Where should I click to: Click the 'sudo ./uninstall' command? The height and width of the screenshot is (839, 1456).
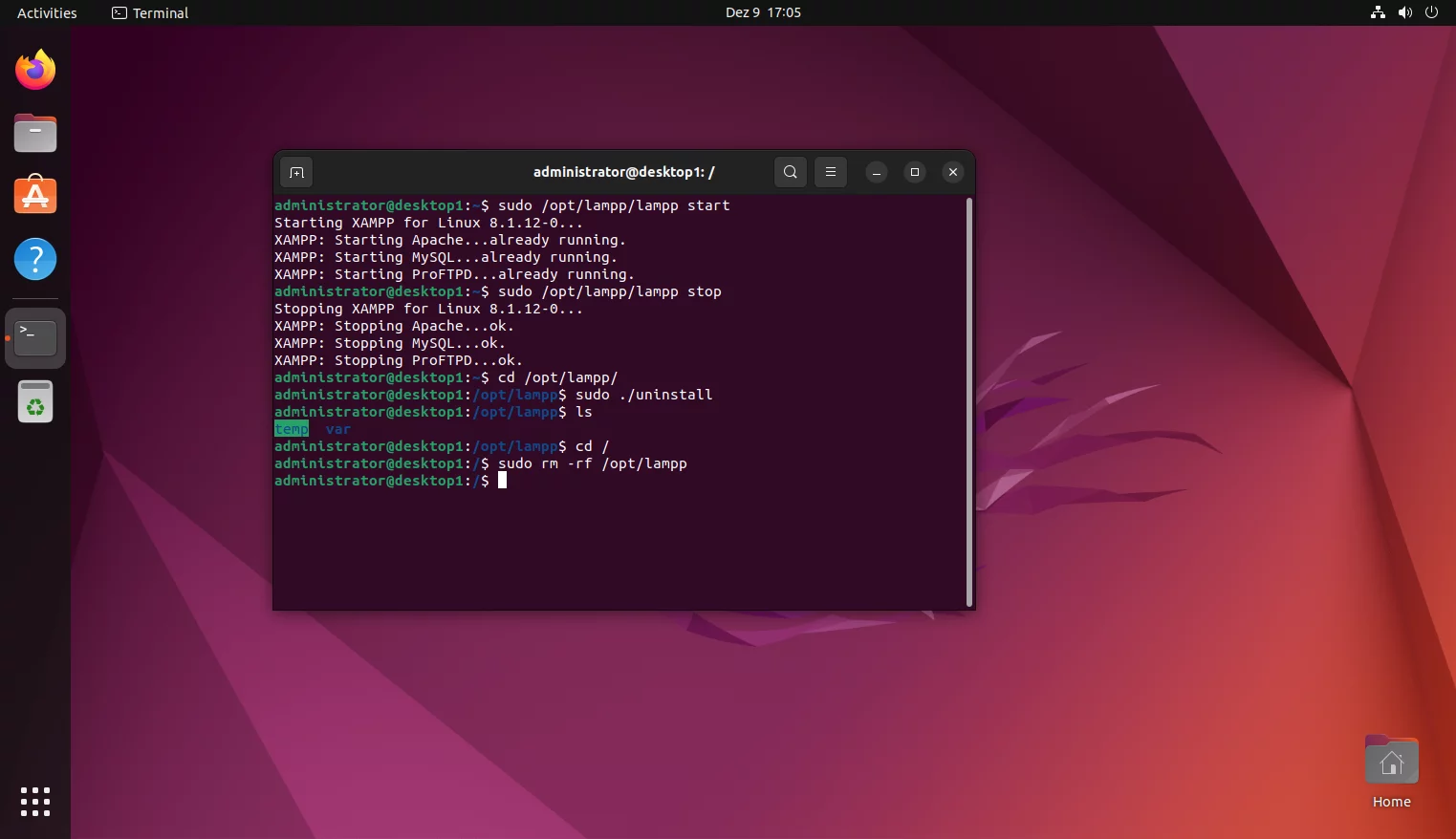pyautogui.click(x=643, y=395)
